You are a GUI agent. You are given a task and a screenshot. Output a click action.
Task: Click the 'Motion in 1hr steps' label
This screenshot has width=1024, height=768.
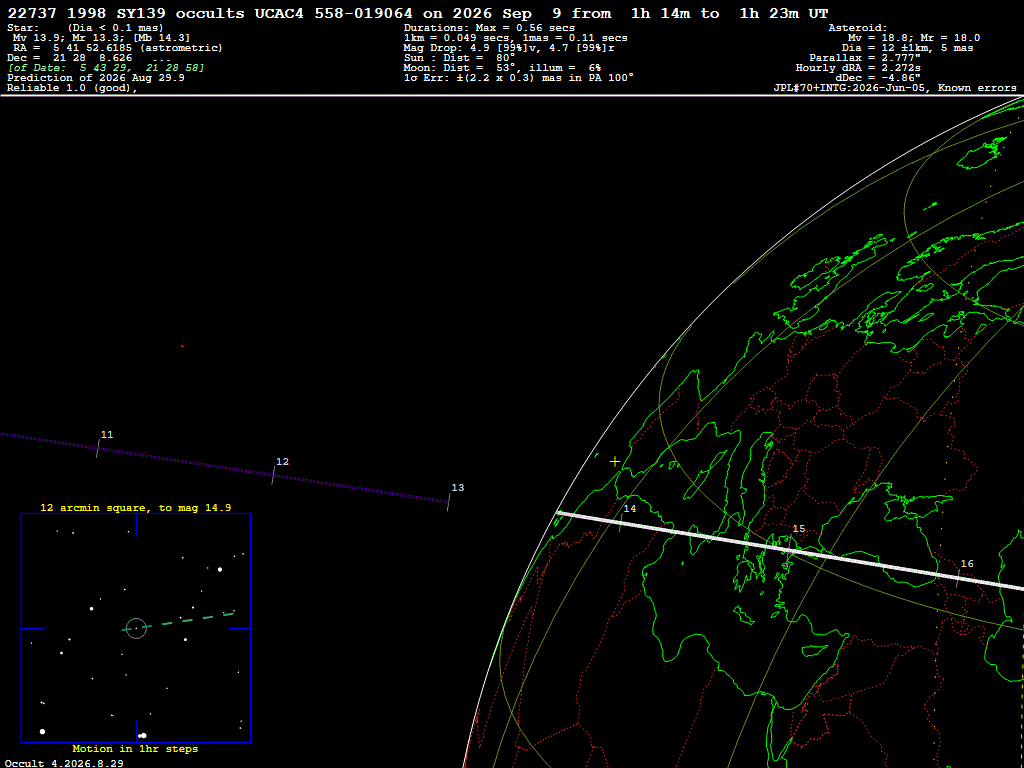point(135,749)
